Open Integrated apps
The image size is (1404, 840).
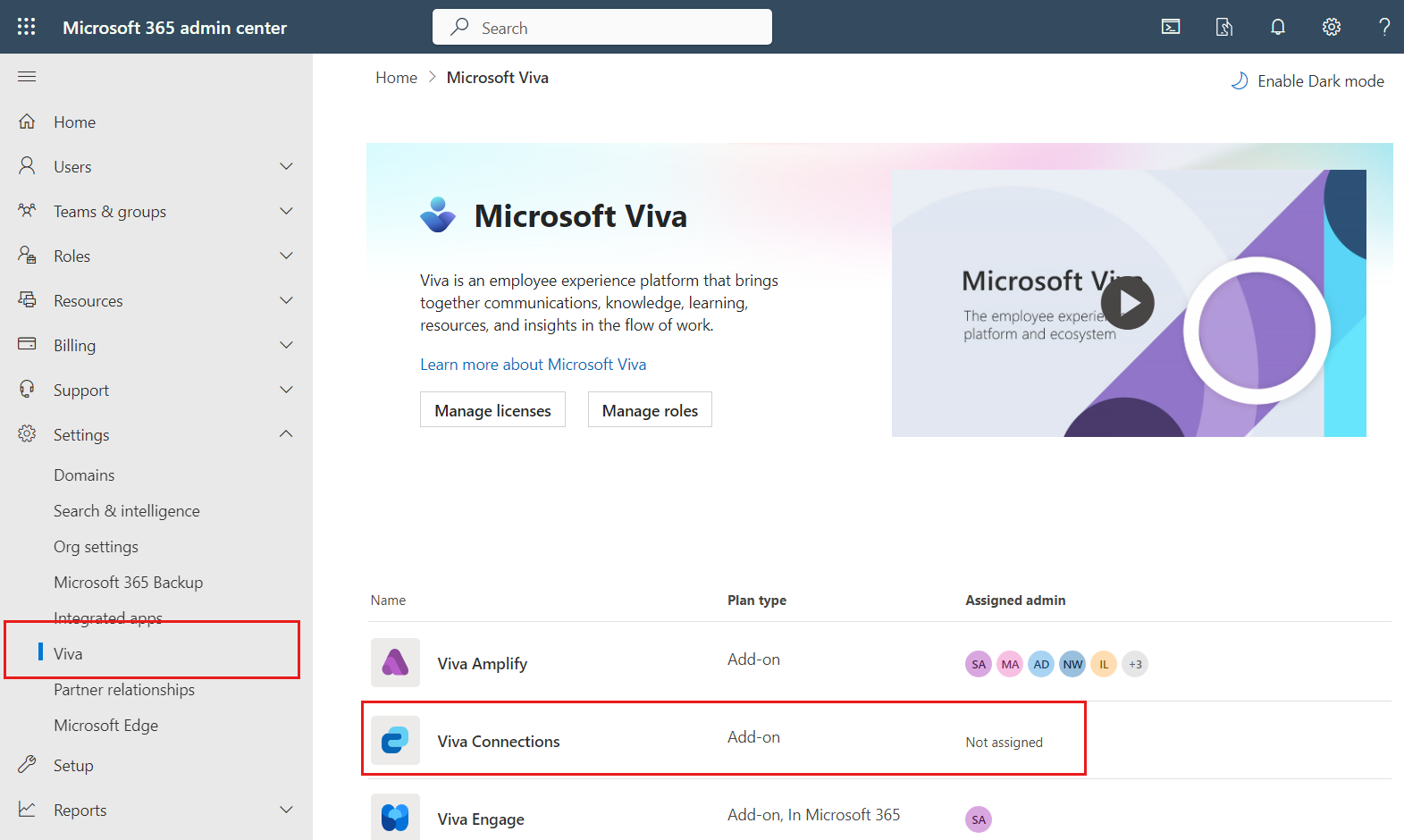tap(108, 617)
